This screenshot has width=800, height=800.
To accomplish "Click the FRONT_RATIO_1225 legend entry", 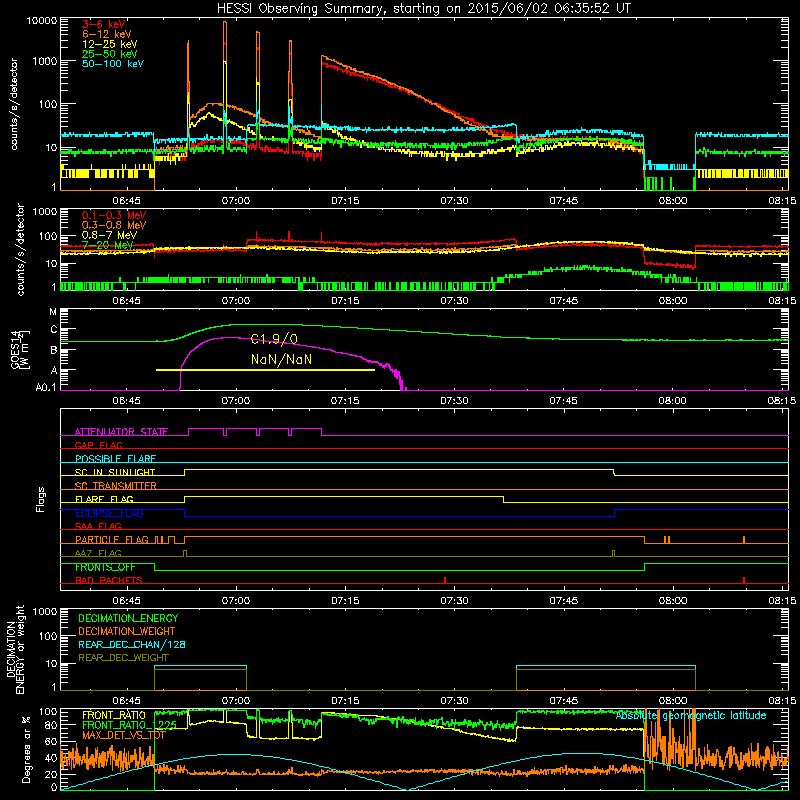I will click(130, 725).
